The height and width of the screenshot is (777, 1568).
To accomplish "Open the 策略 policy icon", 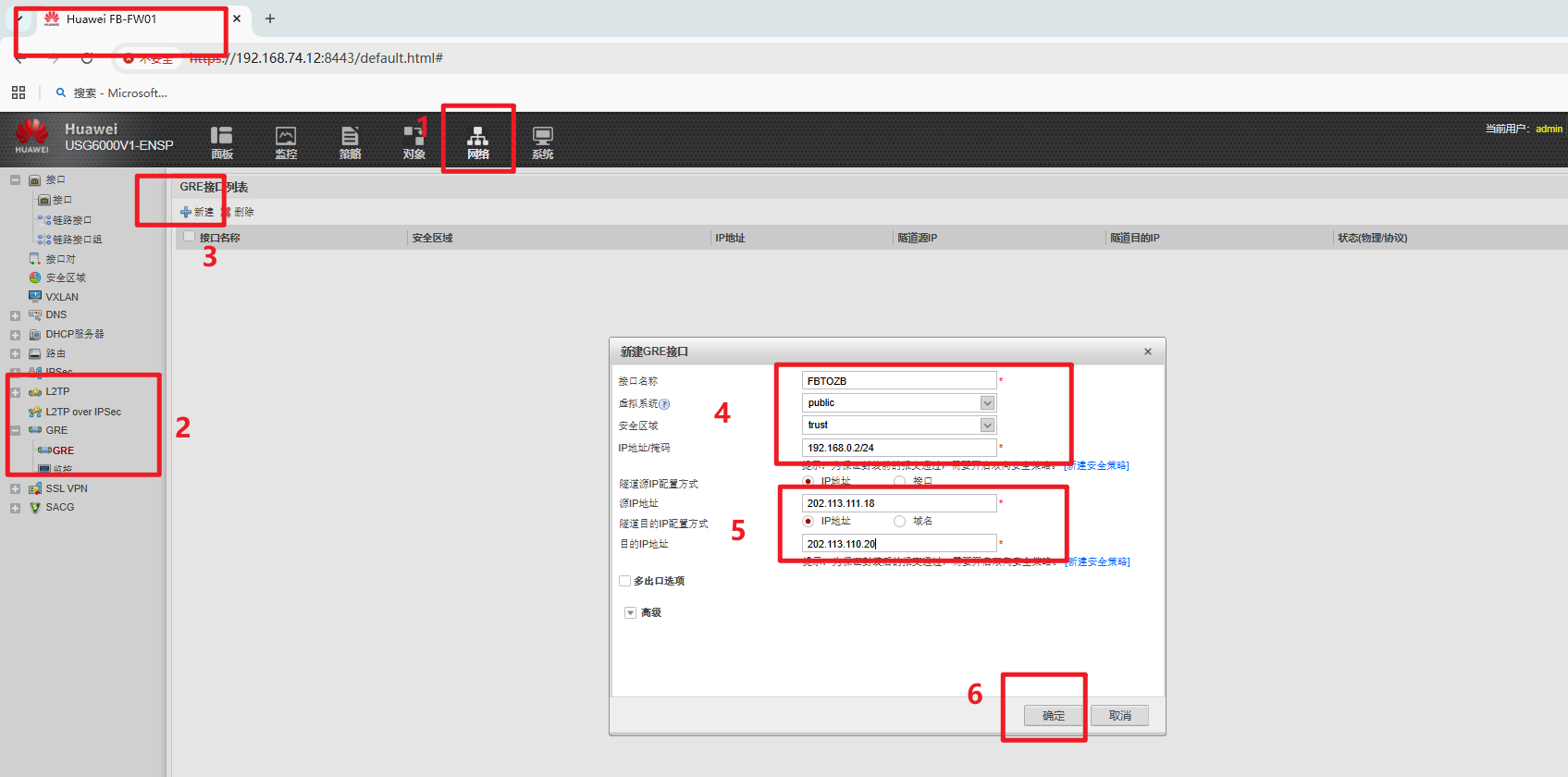I will tap(350, 142).
